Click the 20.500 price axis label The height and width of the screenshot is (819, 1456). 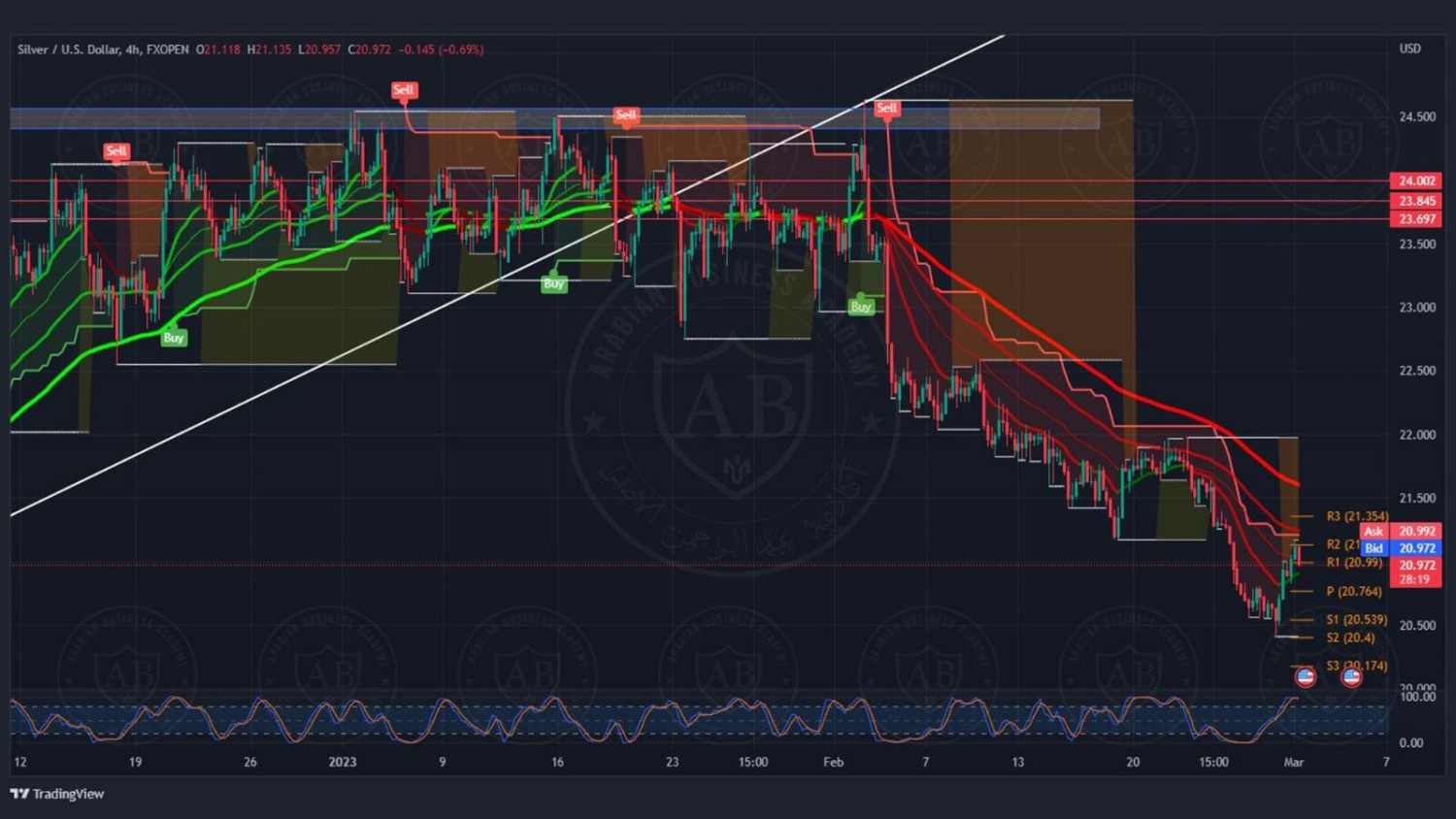1417,626
